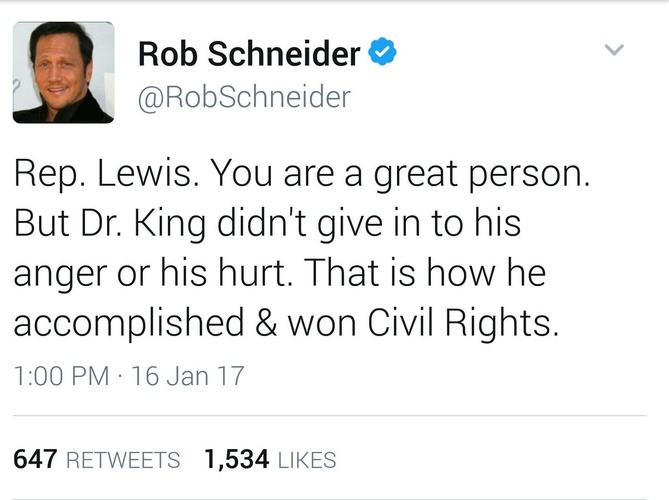This screenshot has width=669, height=500.
Task: Open the 1:00 PM timestamp
Action: (61, 376)
